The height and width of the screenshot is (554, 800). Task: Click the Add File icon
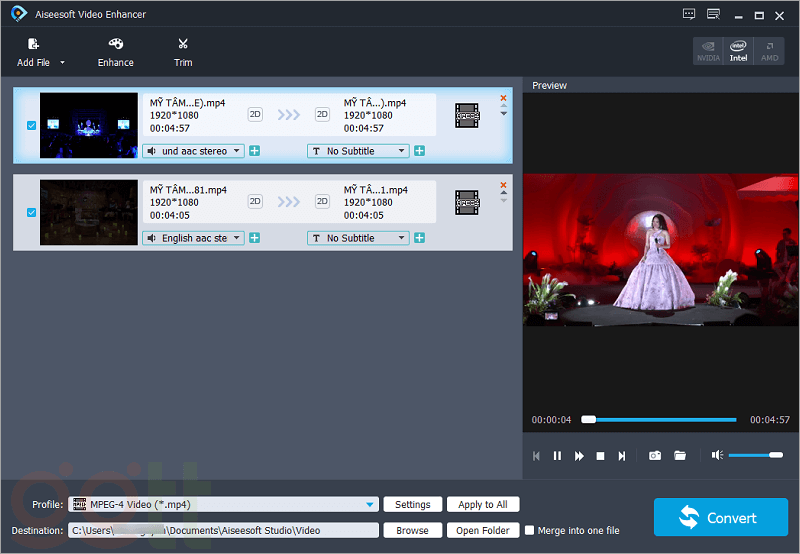coord(33,45)
